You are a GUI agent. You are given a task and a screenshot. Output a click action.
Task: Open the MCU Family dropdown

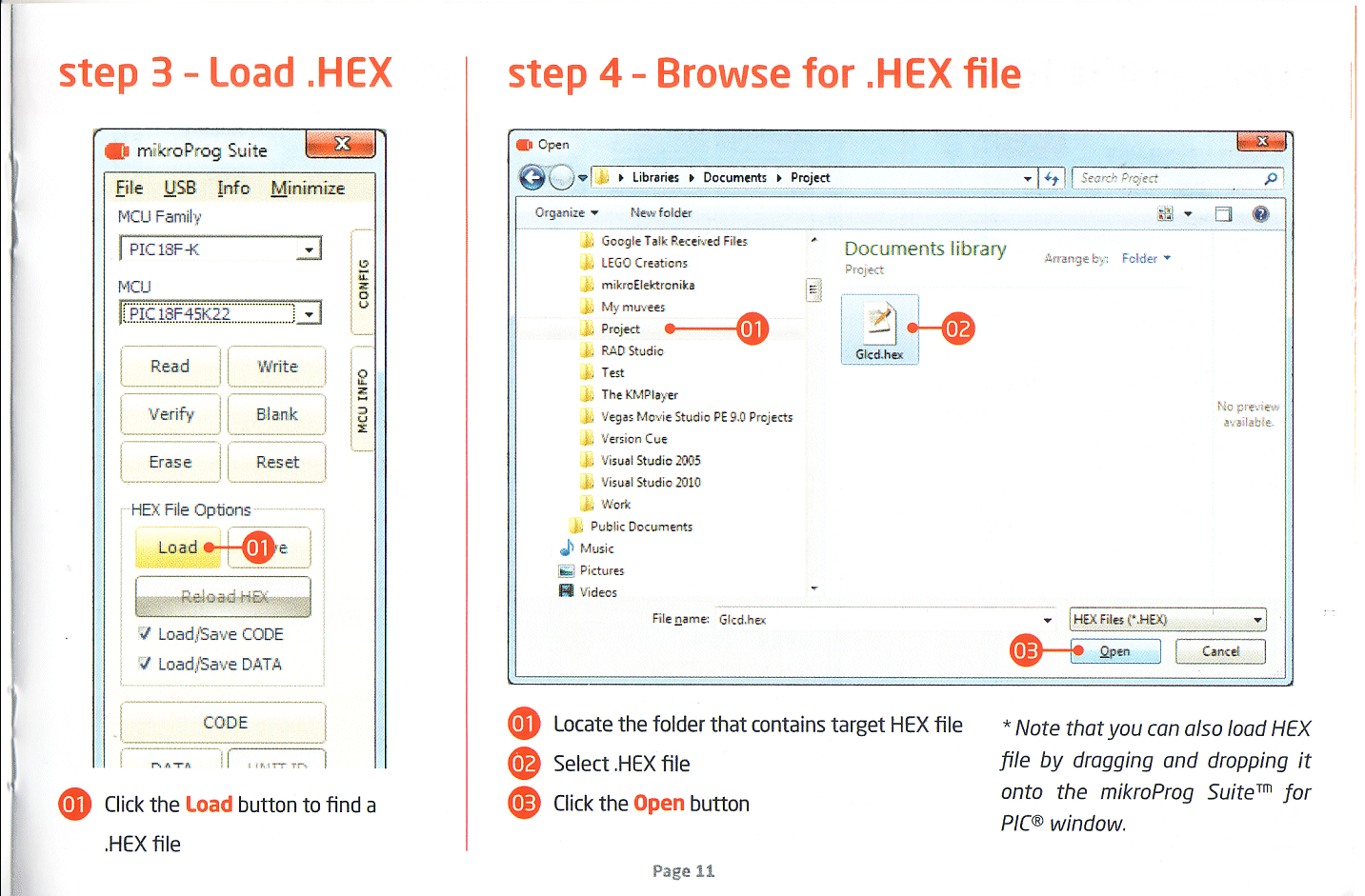pos(309,249)
